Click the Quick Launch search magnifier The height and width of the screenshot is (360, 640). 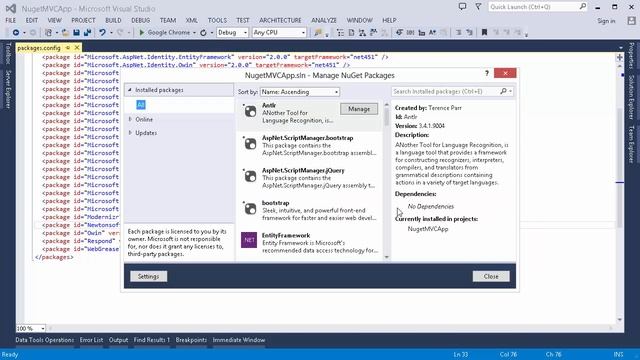(x=582, y=7)
